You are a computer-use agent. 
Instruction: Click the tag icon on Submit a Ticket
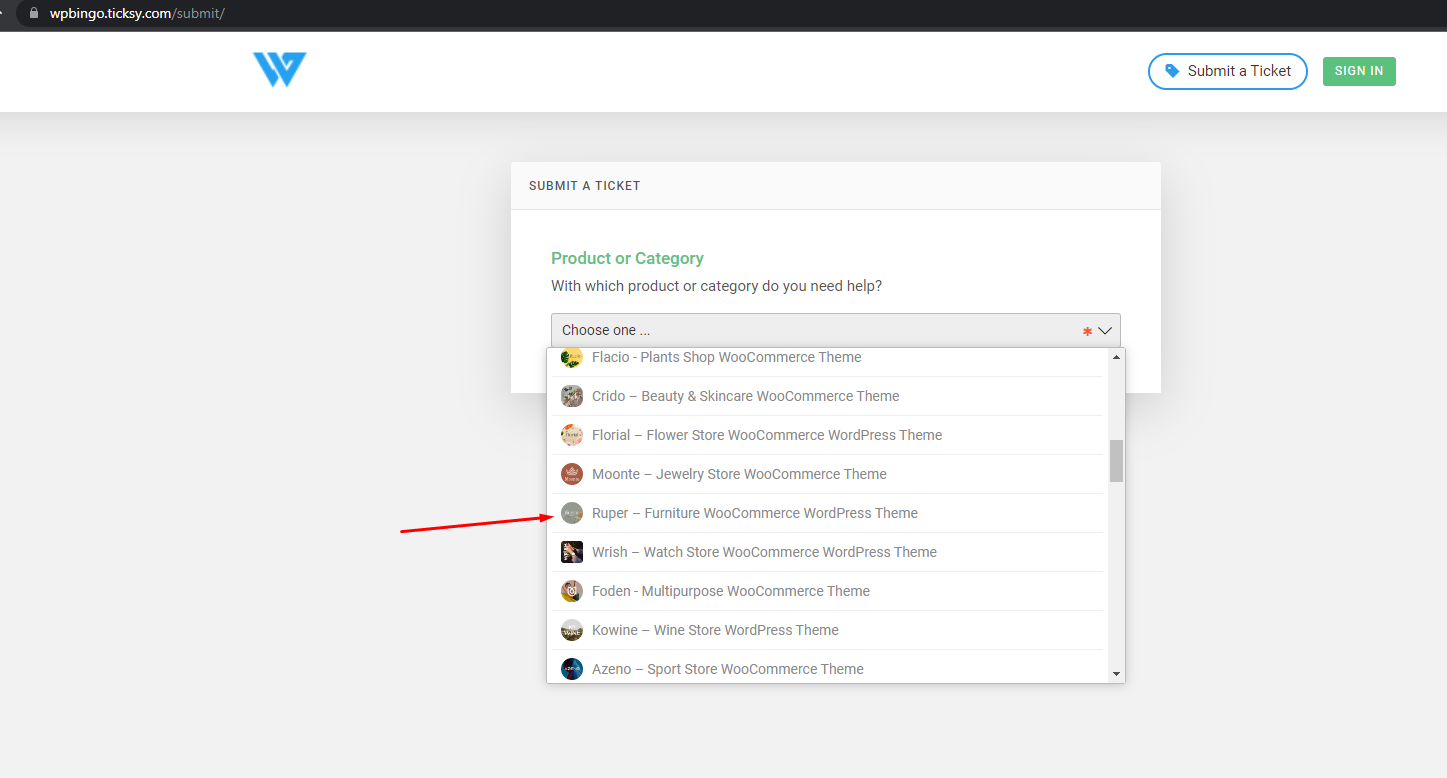(x=1172, y=71)
